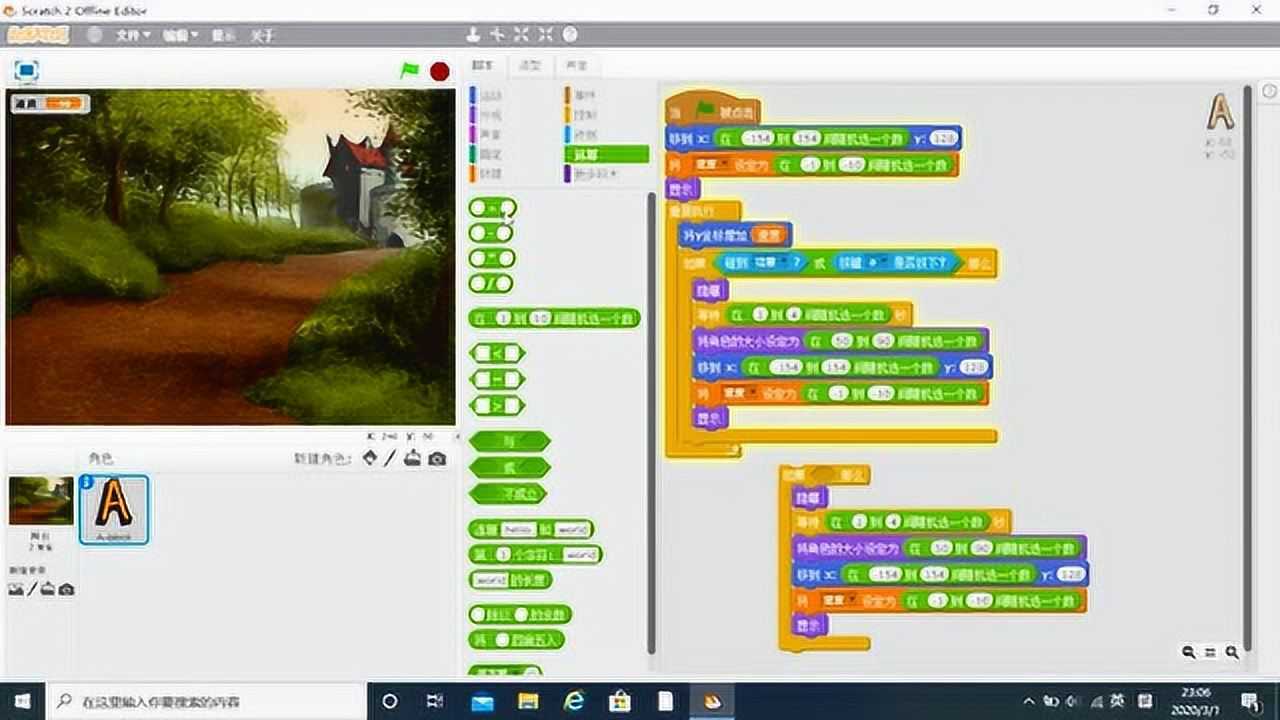Open the 文件 menu
This screenshot has height=720, width=1280.
point(132,35)
